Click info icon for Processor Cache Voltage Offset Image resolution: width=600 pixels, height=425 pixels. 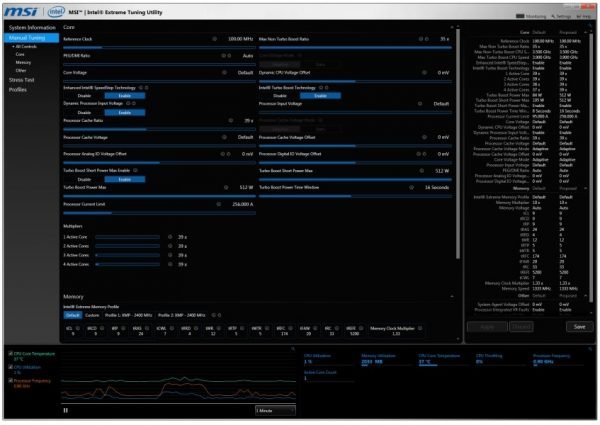pyautogui.click(x=424, y=137)
